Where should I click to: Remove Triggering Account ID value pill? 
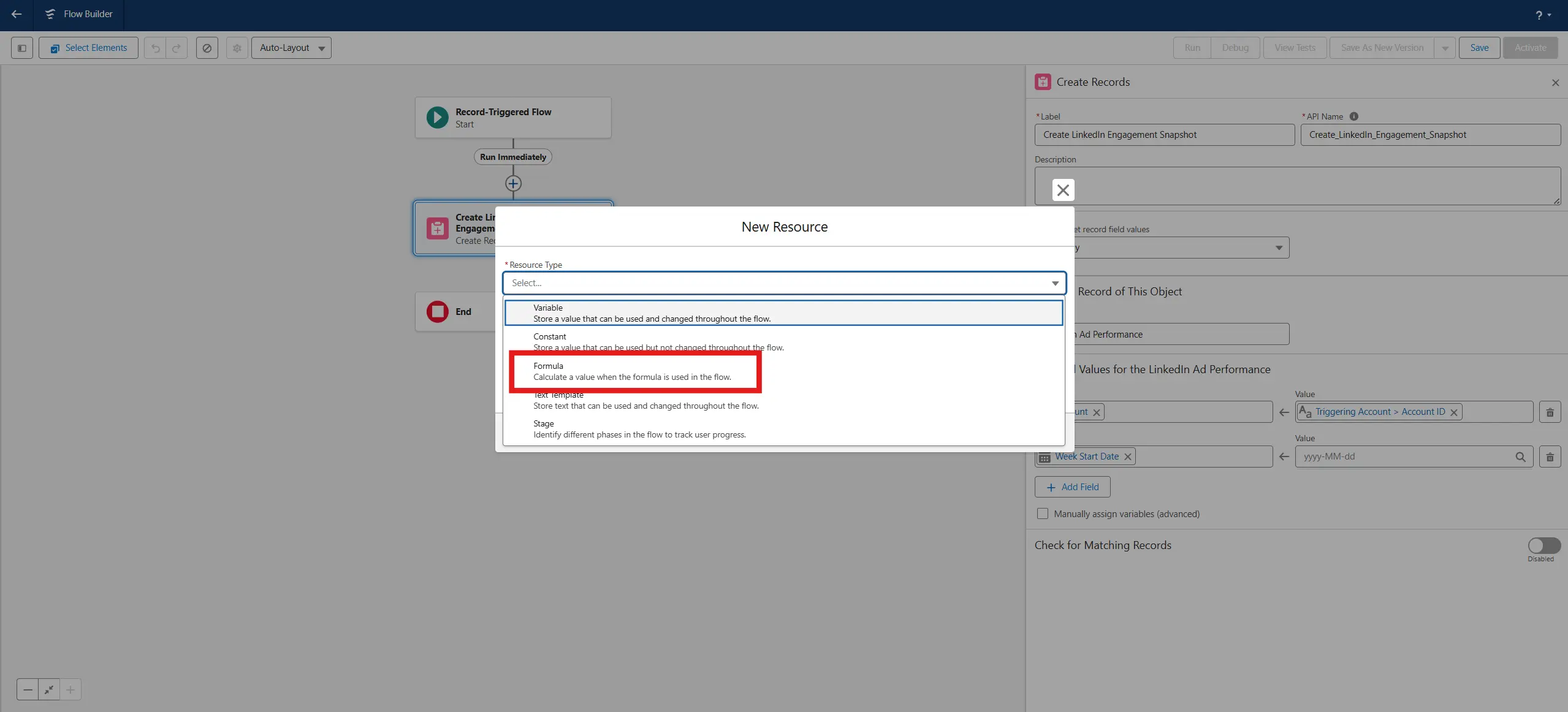tap(1453, 412)
